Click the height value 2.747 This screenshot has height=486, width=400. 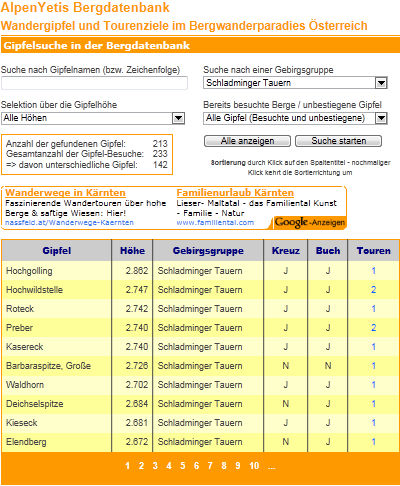tap(137, 290)
